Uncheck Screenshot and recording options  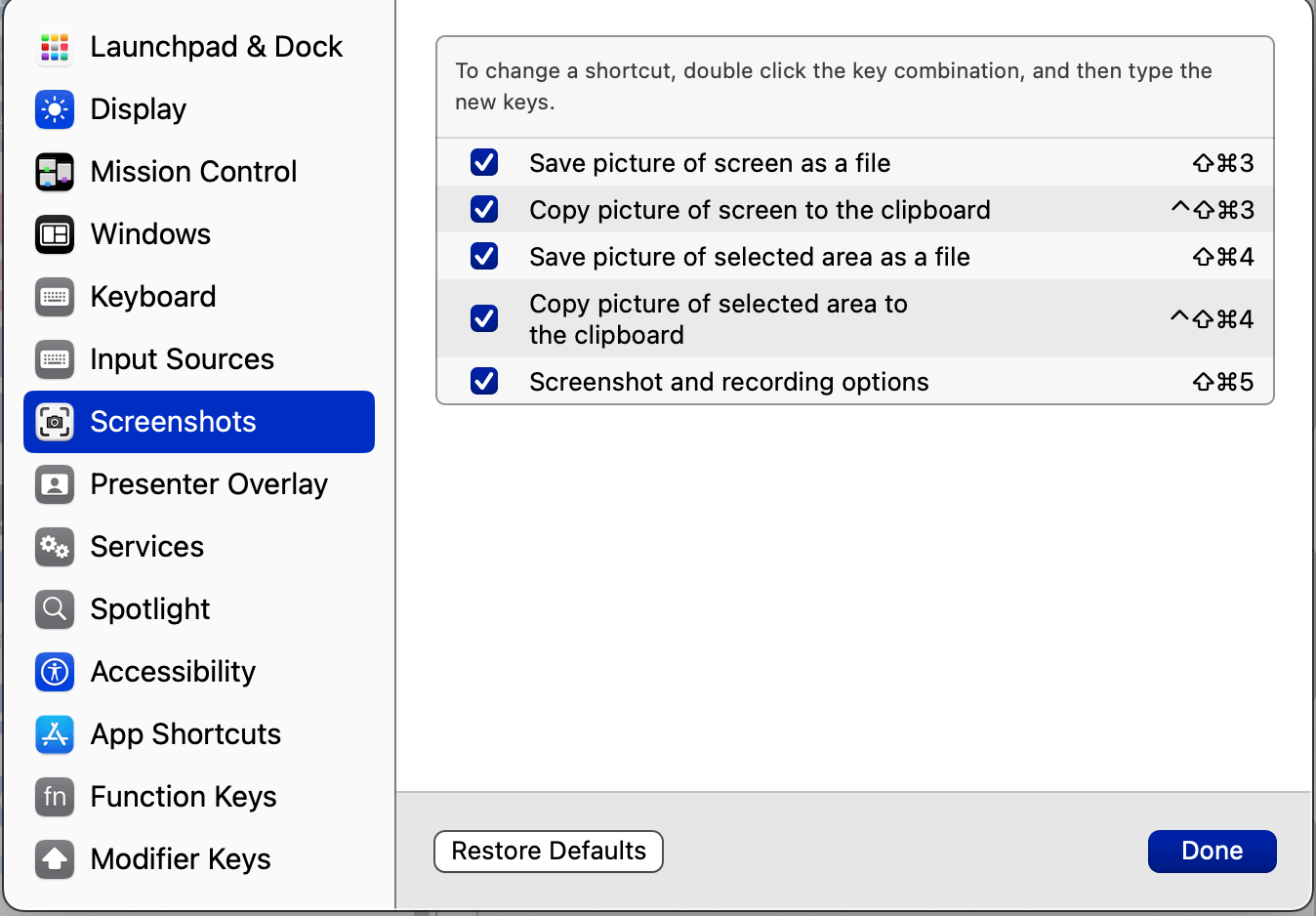pyautogui.click(x=484, y=381)
